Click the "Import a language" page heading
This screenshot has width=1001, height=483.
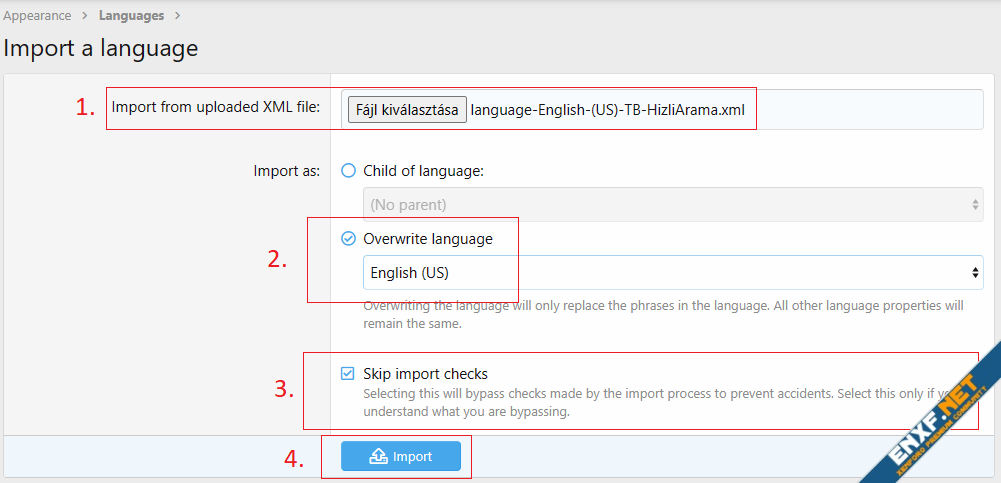tap(101, 48)
